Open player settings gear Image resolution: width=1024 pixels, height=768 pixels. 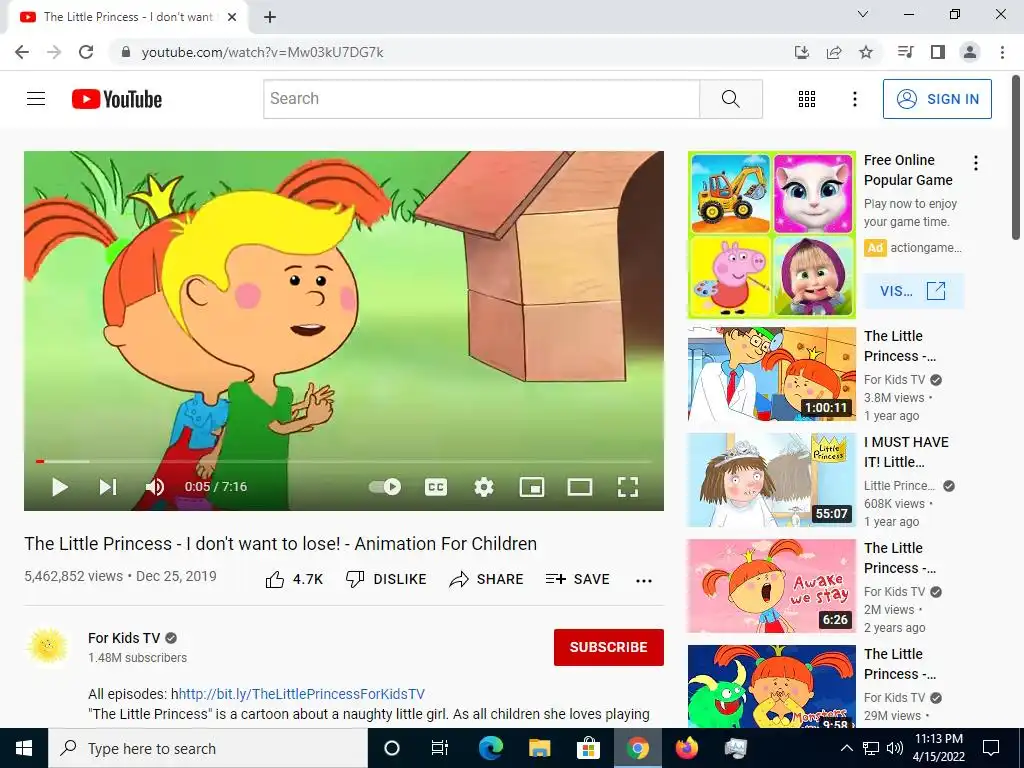tap(484, 487)
